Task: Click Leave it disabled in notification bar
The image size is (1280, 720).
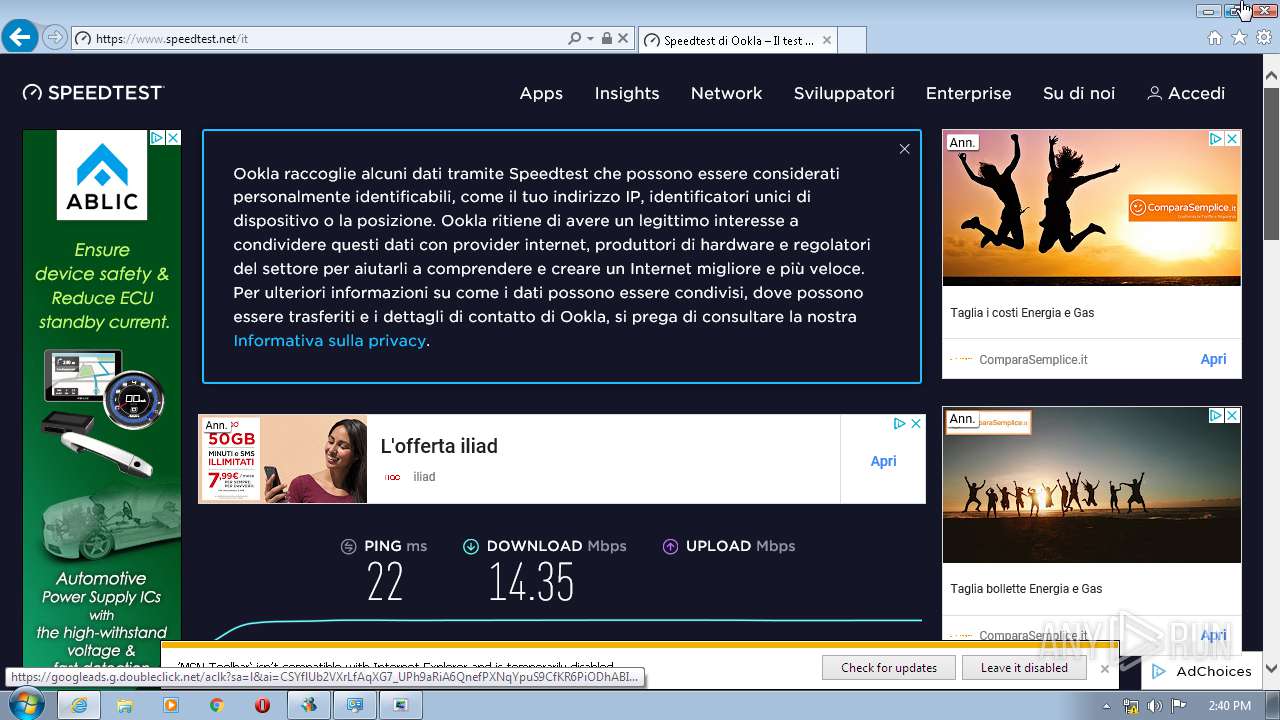Action: tap(1024, 668)
